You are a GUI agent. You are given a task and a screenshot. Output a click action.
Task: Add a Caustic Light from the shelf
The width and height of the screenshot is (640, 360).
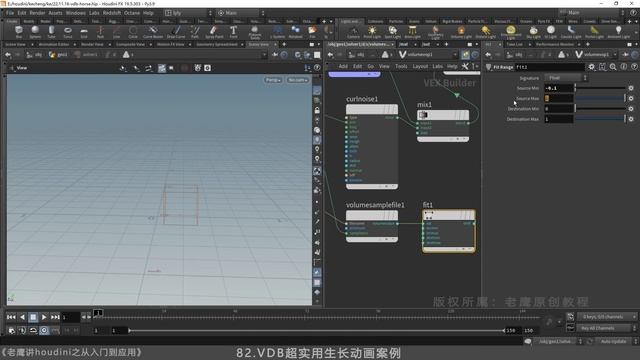coord(571,32)
